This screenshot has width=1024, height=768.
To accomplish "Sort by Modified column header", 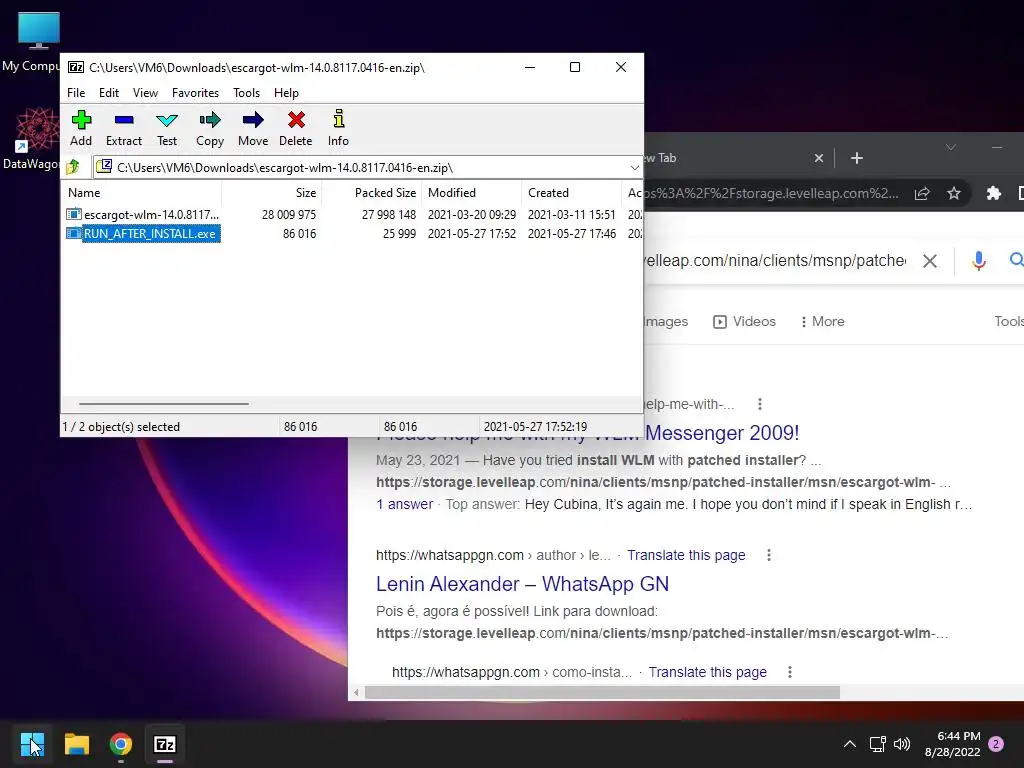I will click(x=472, y=193).
